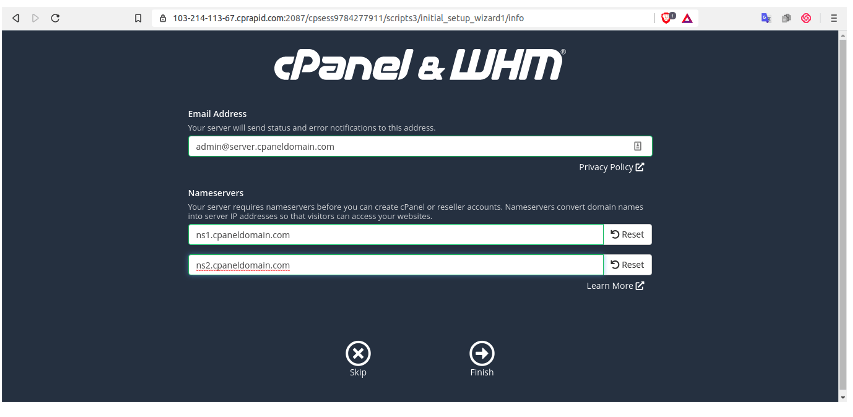Click the nameservers description paragraph
Image resolution: width=853 pixels, height=417 pixels.
416,211
